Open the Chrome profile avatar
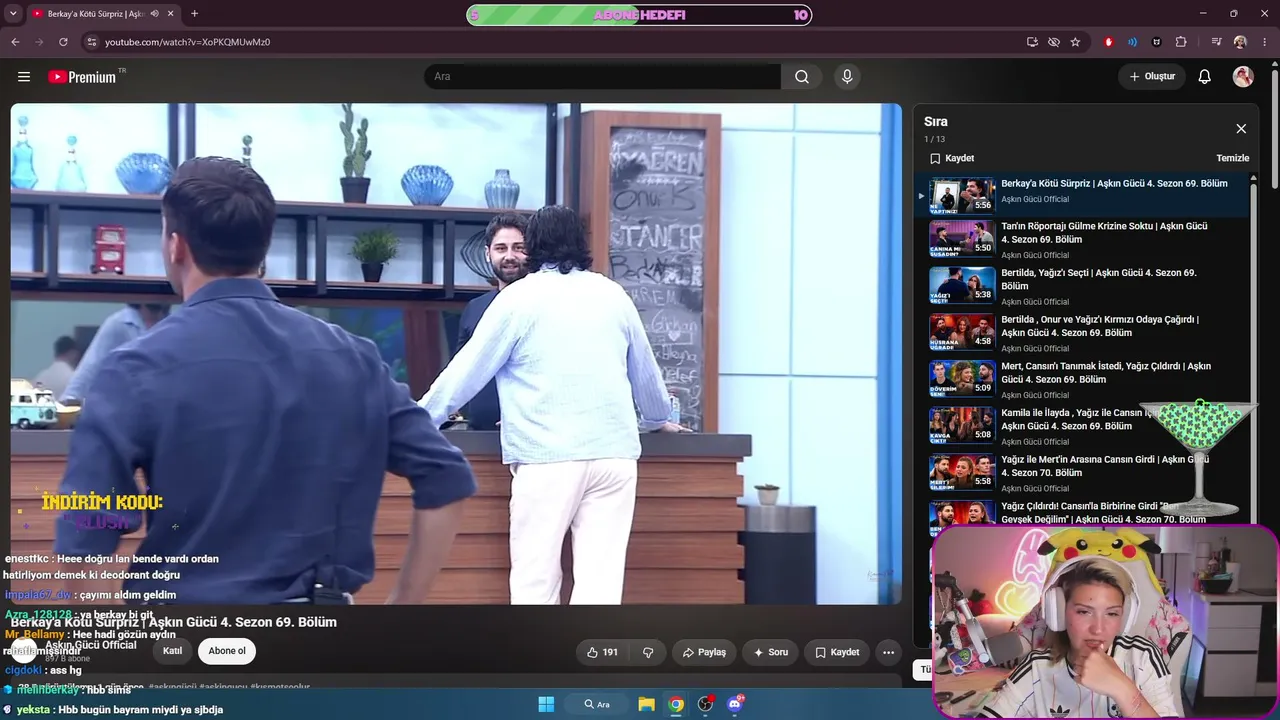 pyautogui.click(x=1240, y=42)
